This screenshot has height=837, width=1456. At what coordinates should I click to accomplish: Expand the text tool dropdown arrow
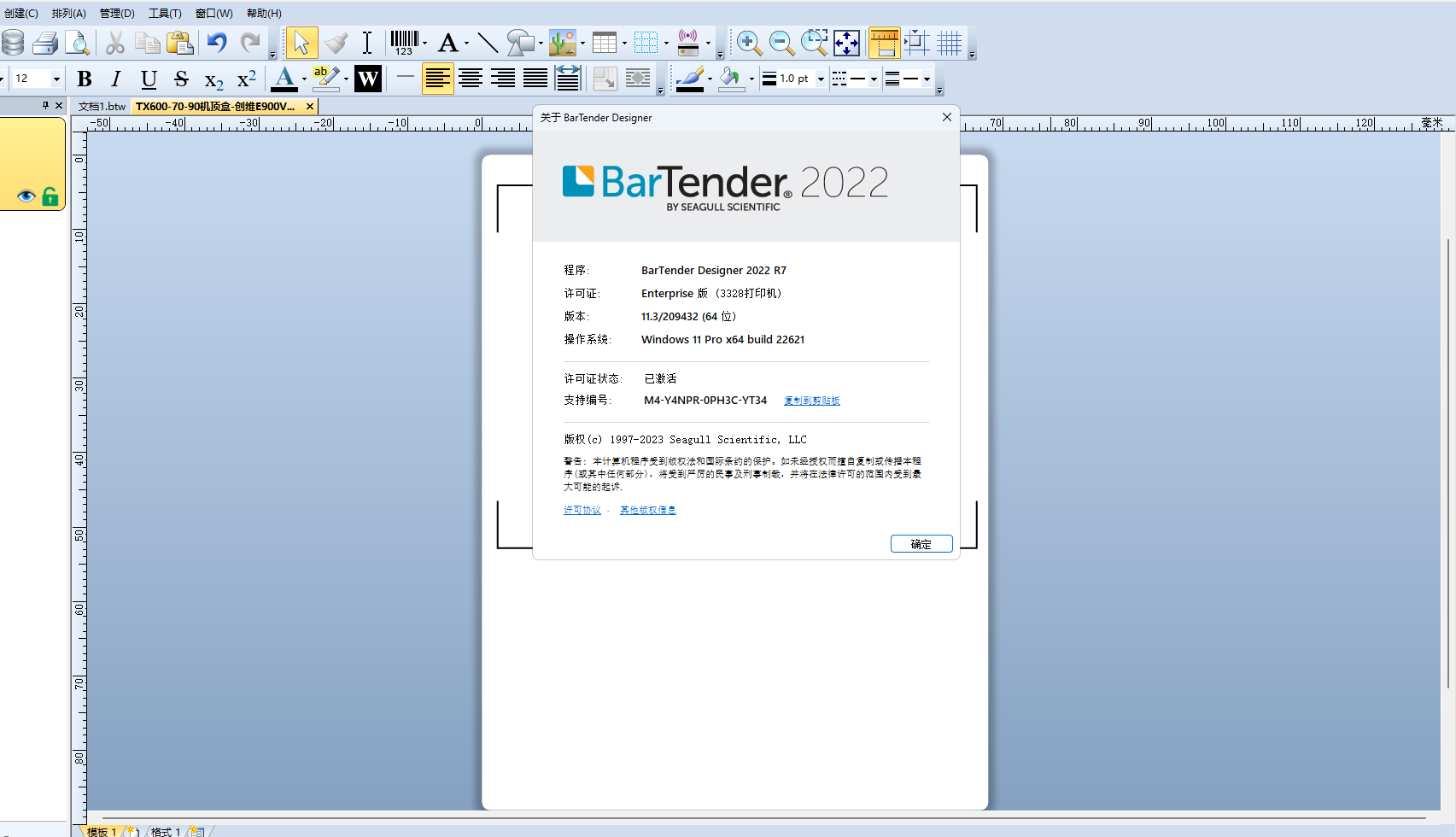click(466, 43)
